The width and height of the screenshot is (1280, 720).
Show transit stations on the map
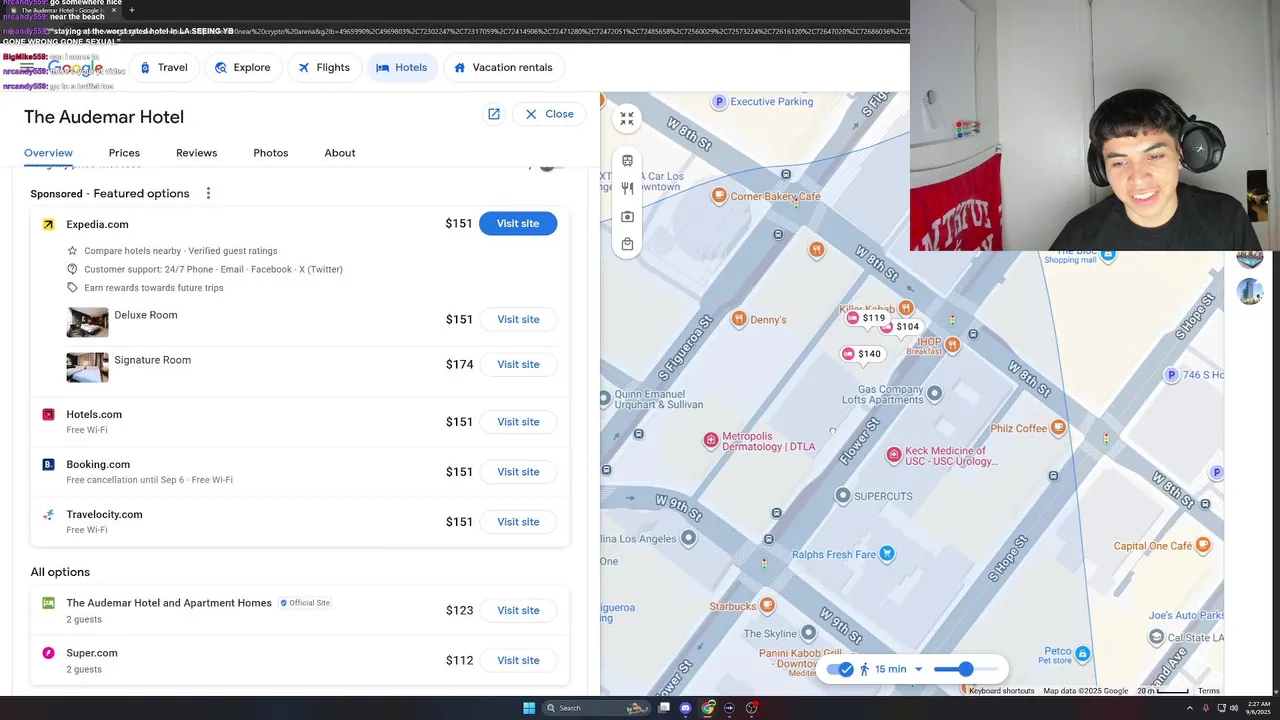[x=627, y=161]
